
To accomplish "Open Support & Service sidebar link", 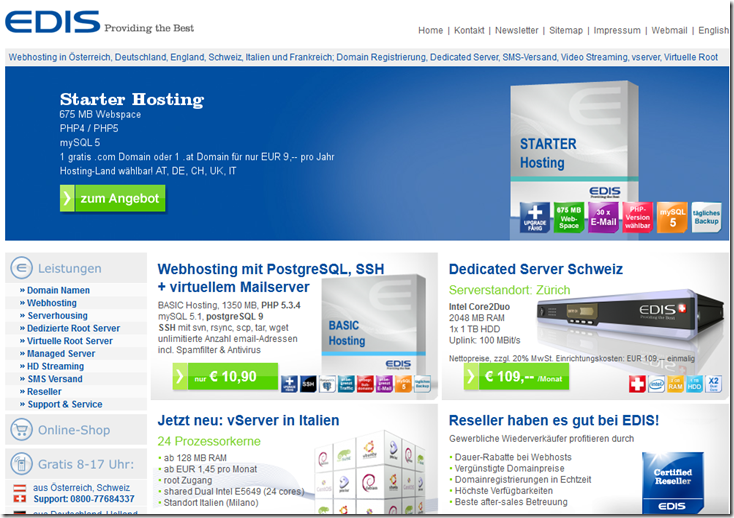I will click(x=65, y=404).
